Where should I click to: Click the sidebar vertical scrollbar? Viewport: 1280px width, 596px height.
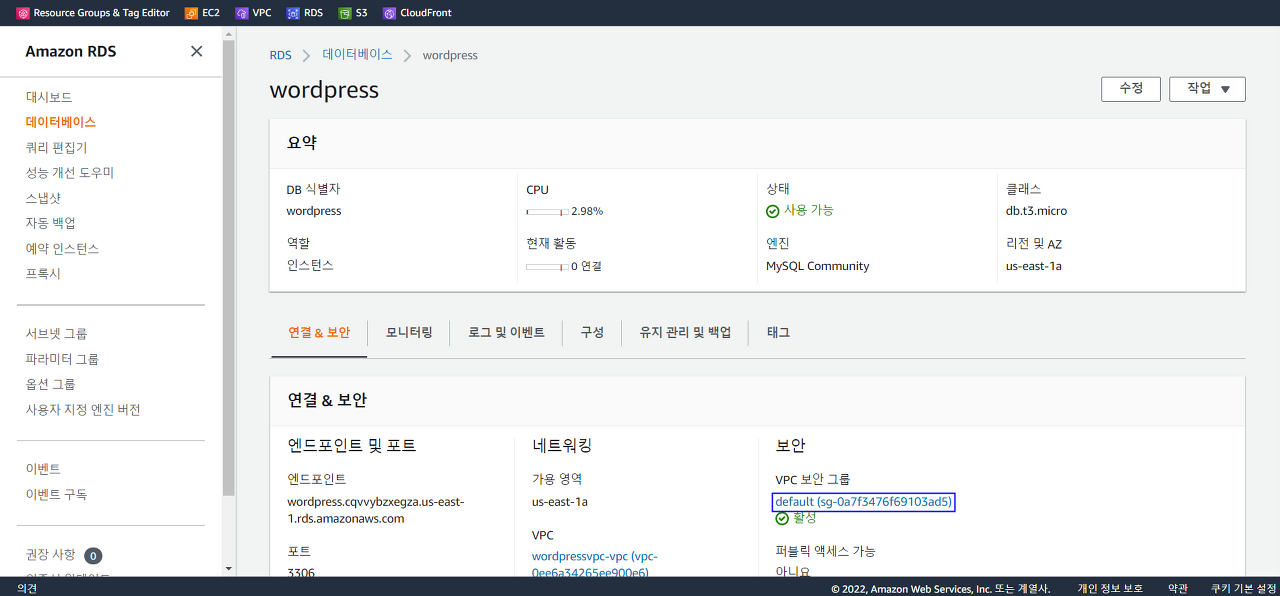click(229, 270)
